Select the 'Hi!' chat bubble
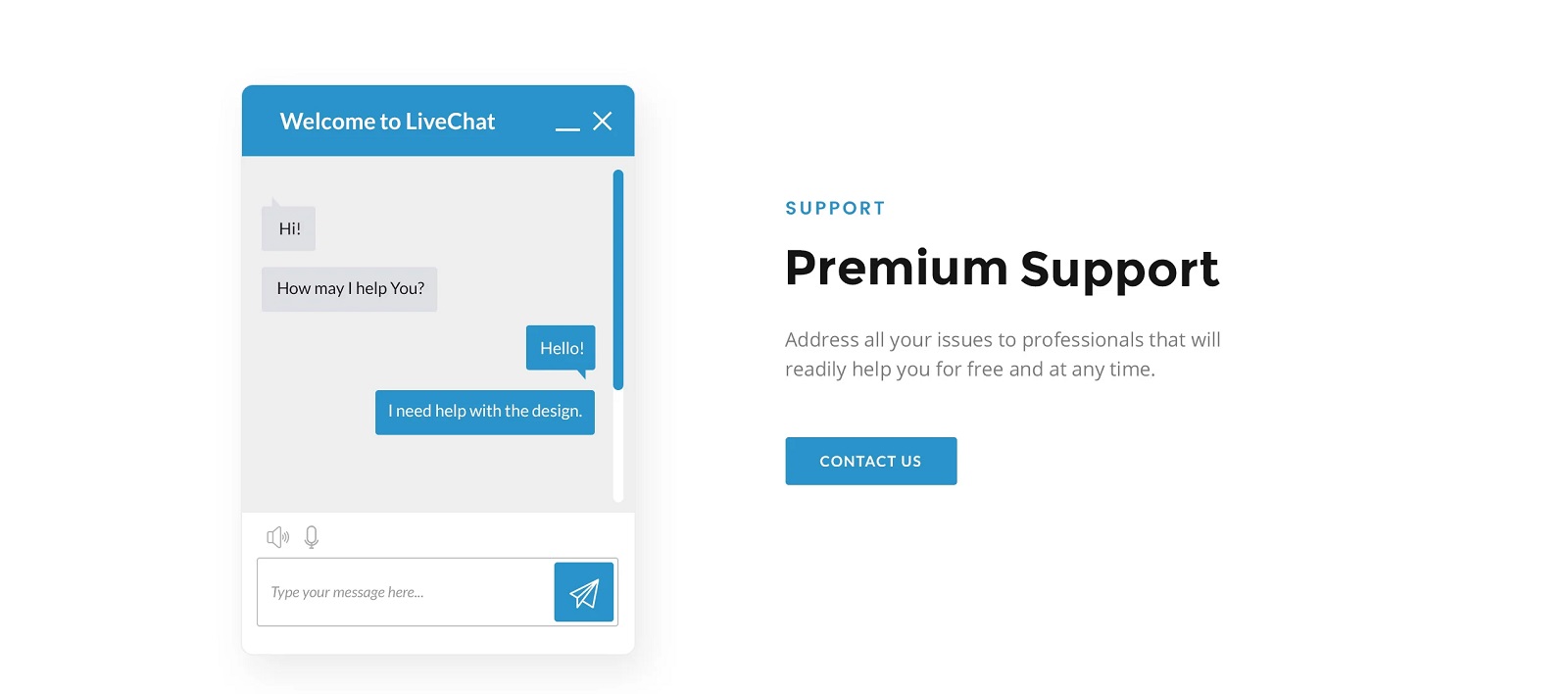 pyautogui.click(x=288, y=228)
